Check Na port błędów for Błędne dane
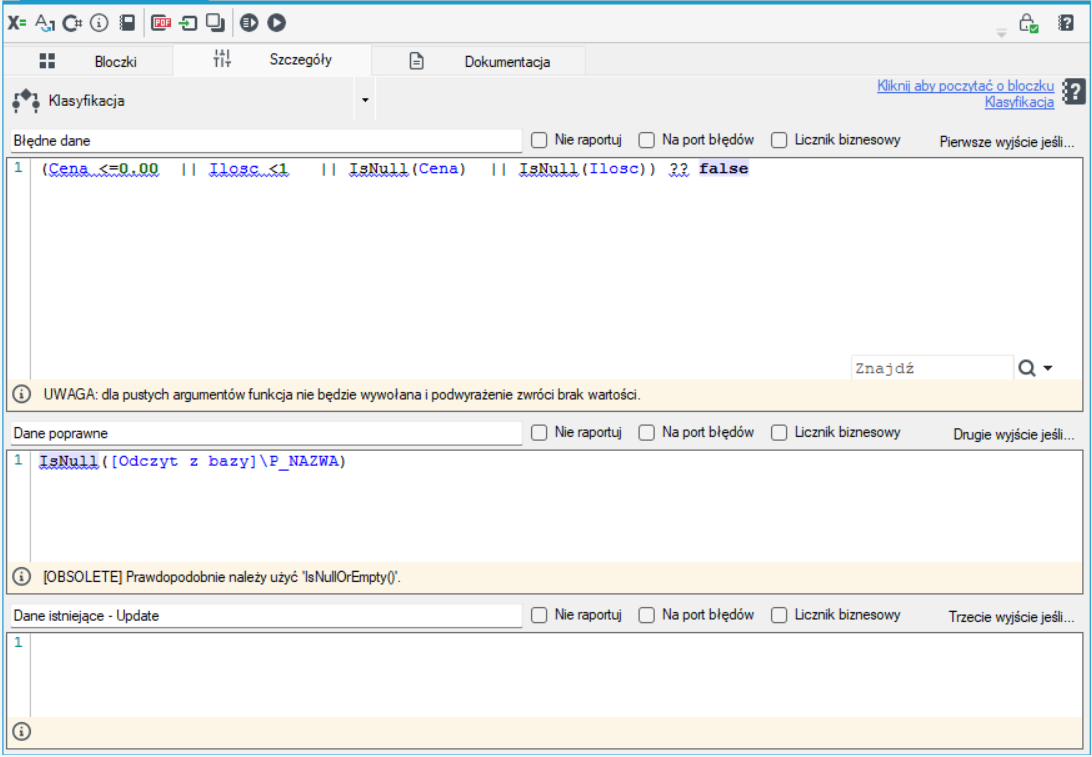Viewport: 1092px width, 757px height. pos(647,140)
